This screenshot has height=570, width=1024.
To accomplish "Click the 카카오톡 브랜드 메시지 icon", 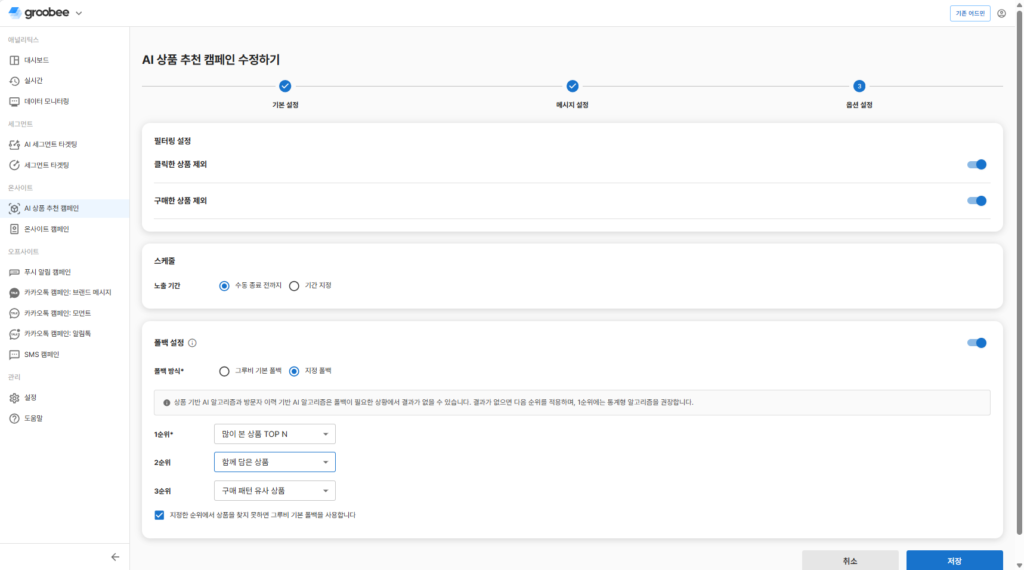I will tap(14, 293).
